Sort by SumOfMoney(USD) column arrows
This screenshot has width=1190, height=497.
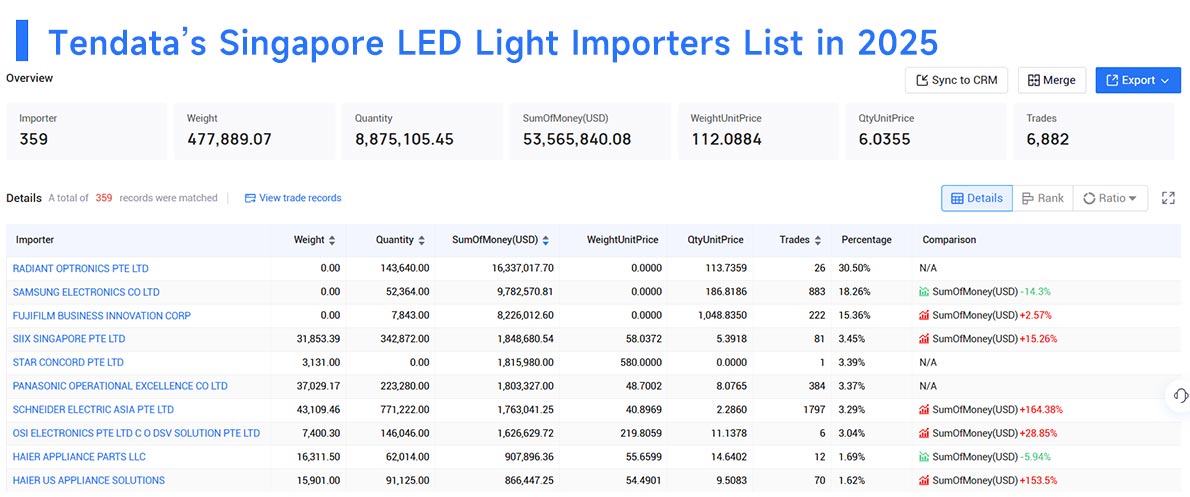[546, 241]
